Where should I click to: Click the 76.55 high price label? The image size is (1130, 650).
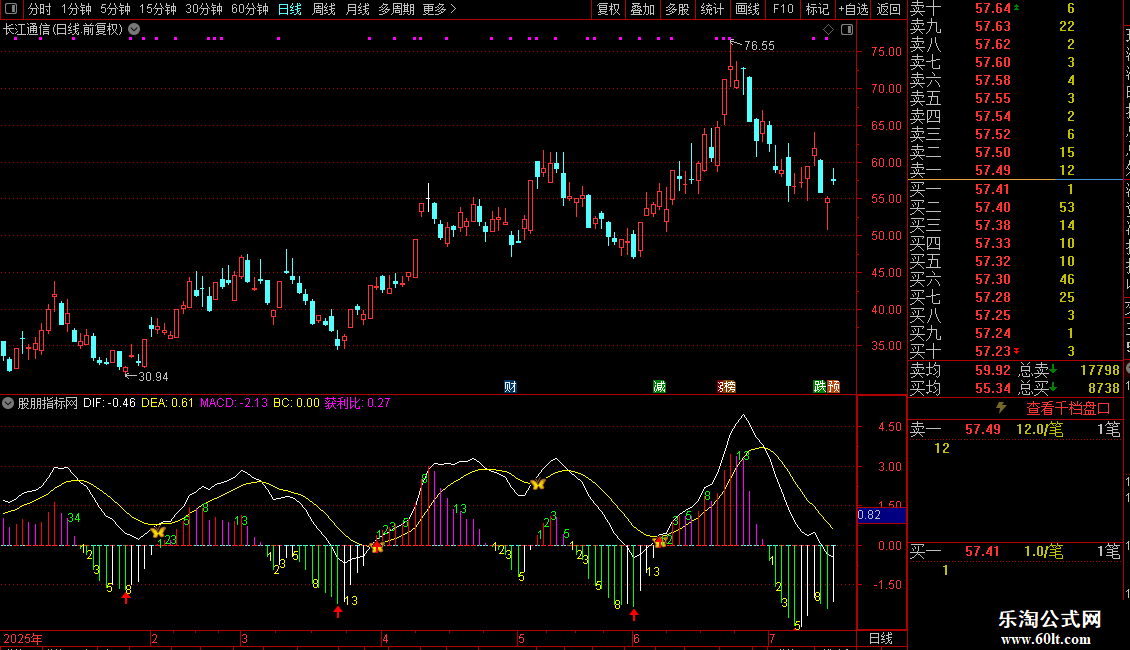pos(759,46)
